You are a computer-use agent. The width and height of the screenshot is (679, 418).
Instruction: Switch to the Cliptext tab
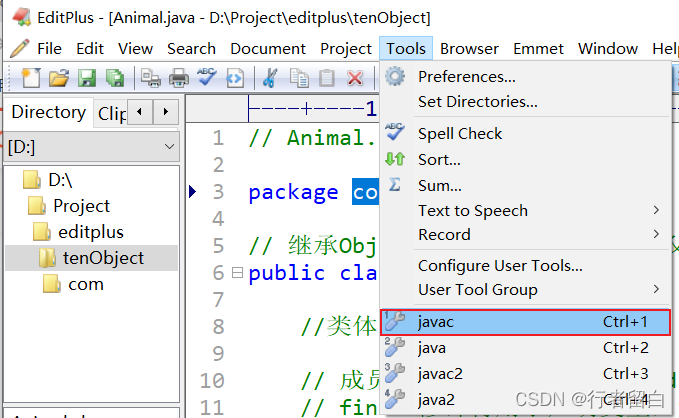click(111, 114)
